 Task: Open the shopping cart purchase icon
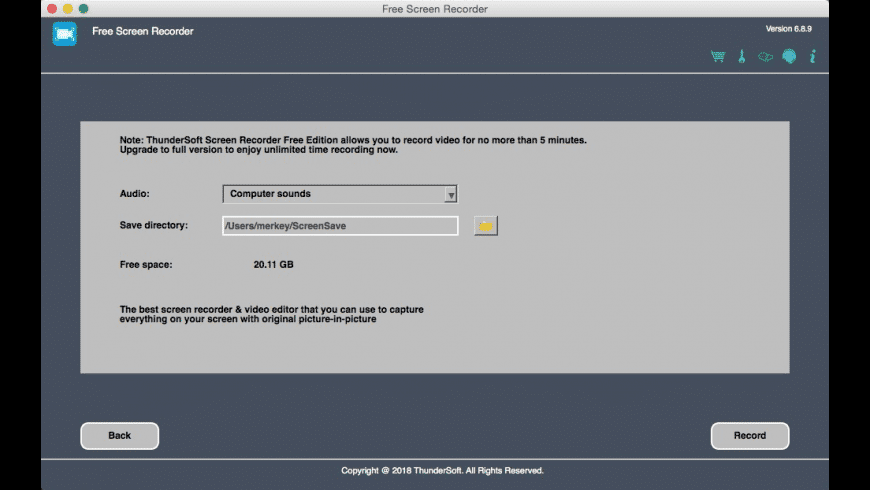pos(718,56)
